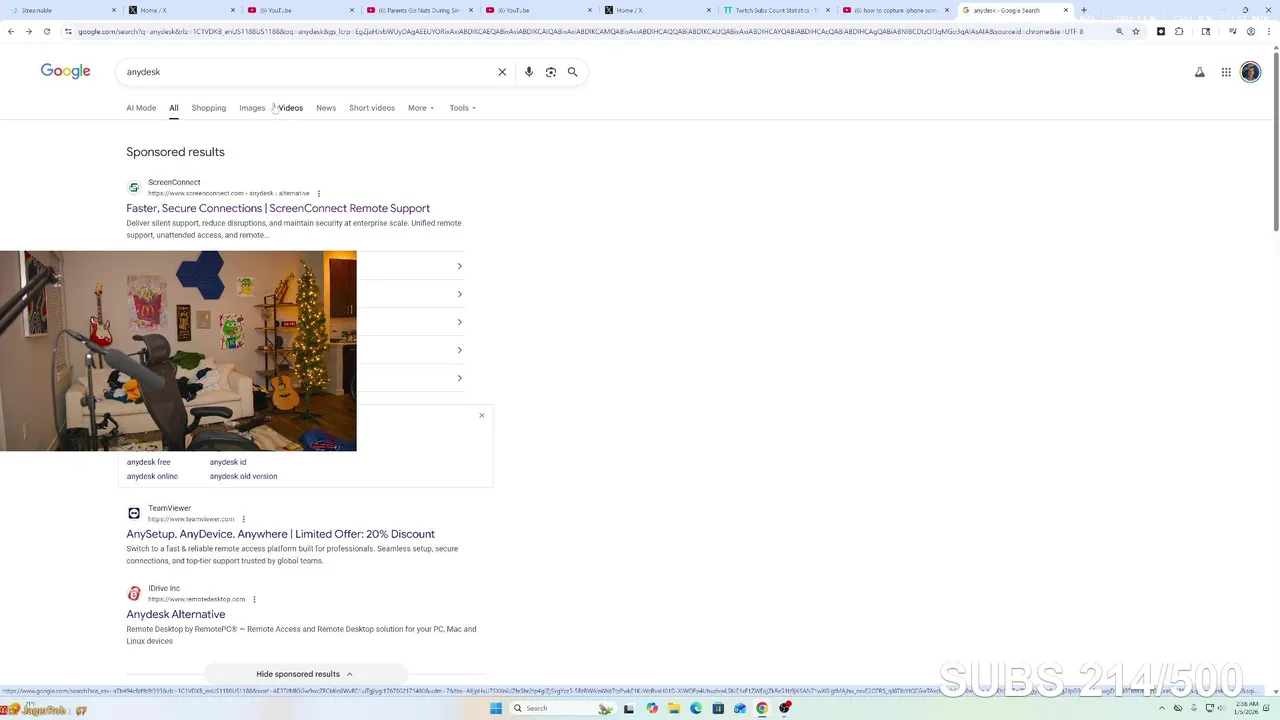
Task: Click the browser forward arrow
Action: 28,31
